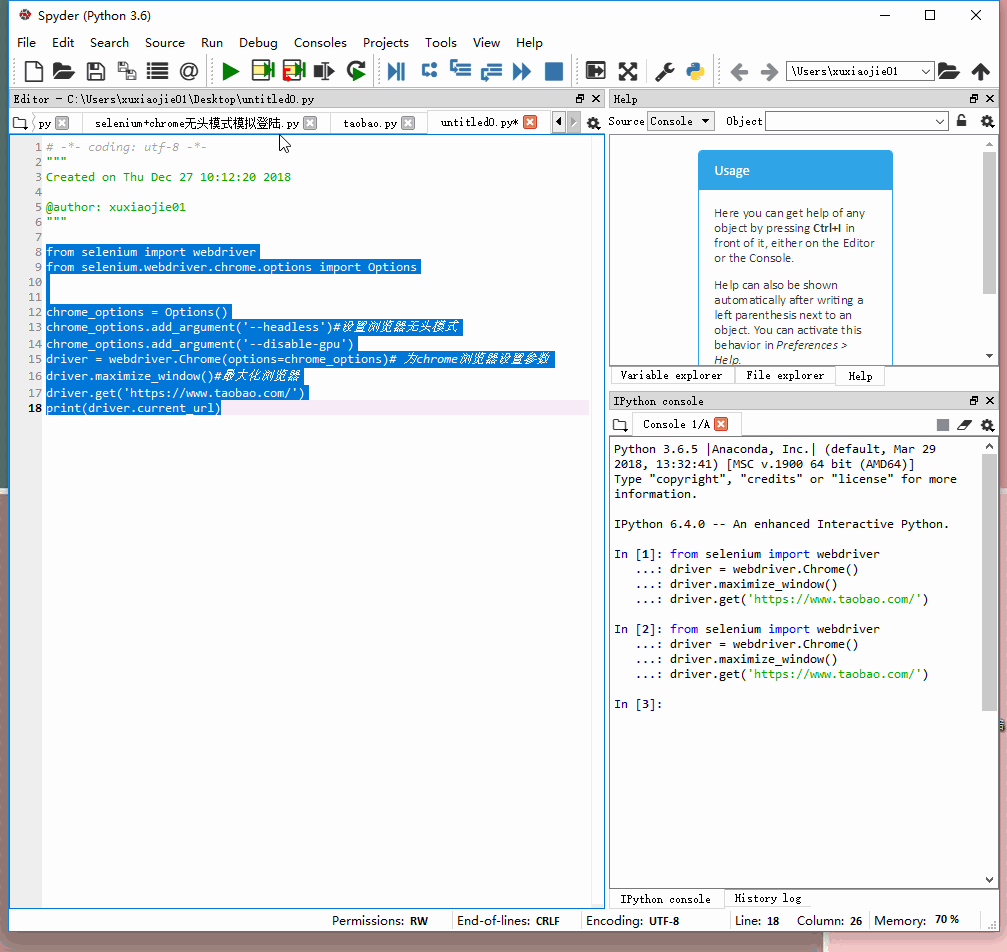Close Console 1/A tab
The height and width of the screenshot is (952, 1007).
coord(721,424)
